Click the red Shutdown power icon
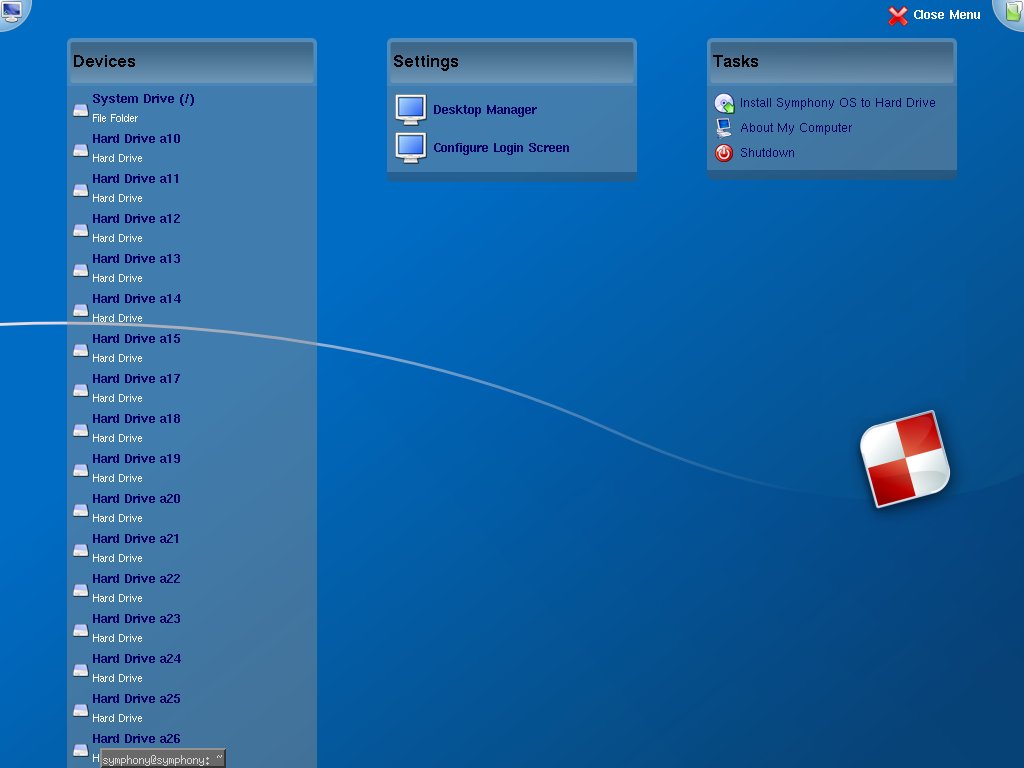The height and width of the screenshot is (768, 1024). (724, 153)
